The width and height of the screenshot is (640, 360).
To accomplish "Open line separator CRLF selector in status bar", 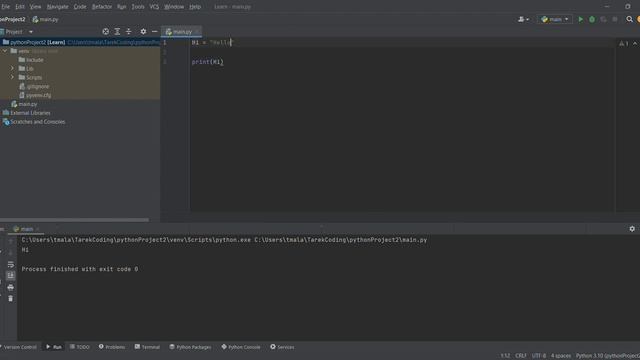I will [x=521, y=356].
